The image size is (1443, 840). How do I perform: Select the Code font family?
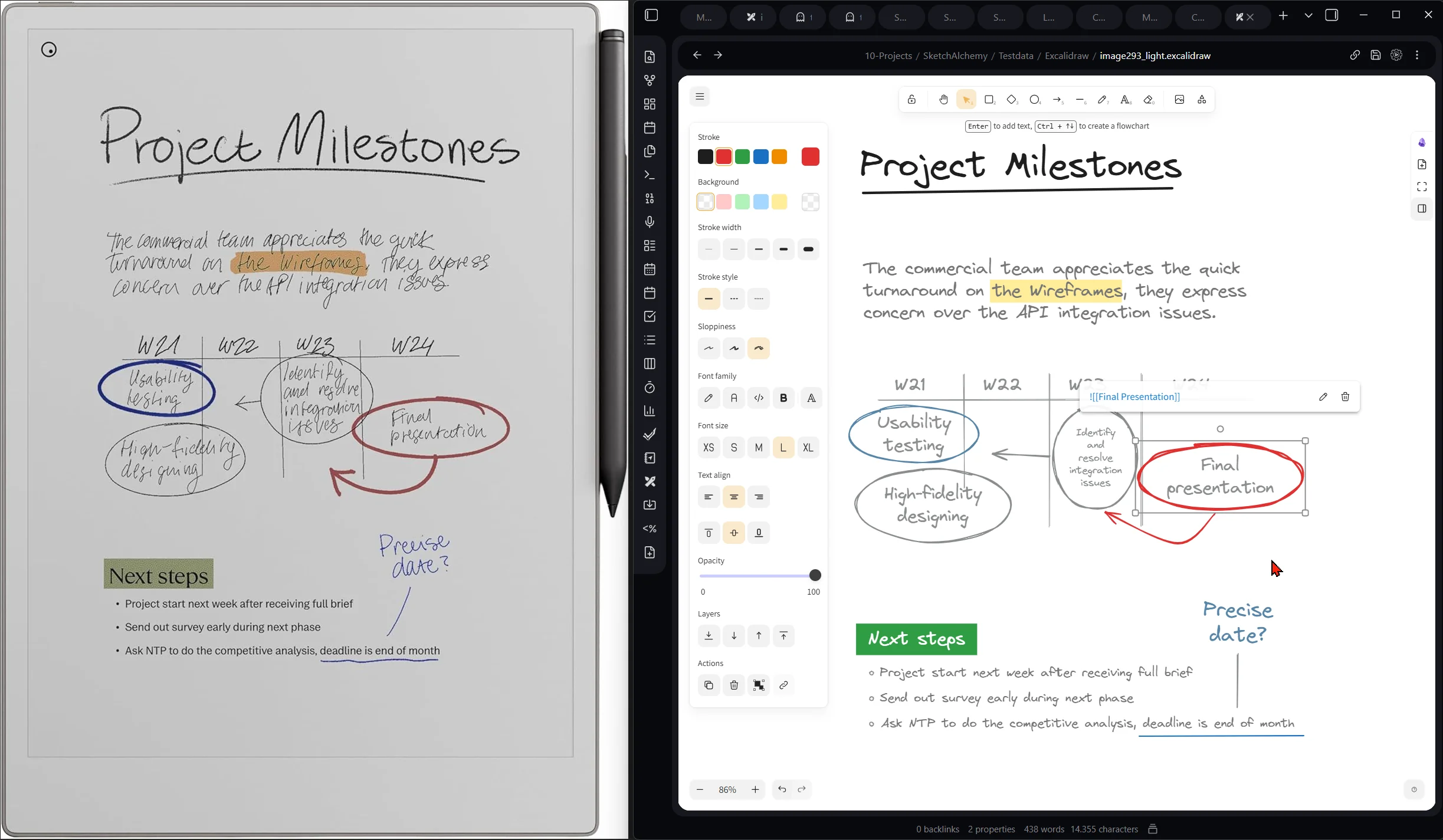click(x=759, y=398)
